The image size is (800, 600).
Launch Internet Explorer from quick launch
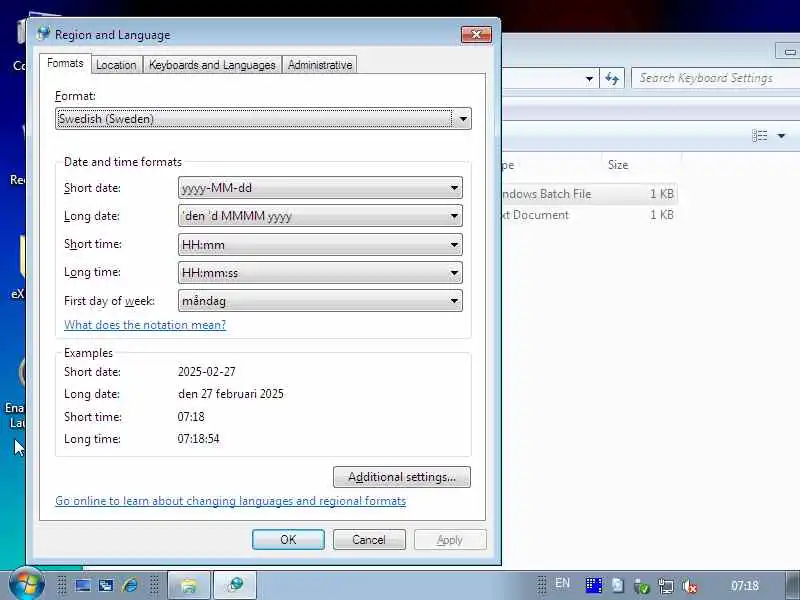pos(130,585)
